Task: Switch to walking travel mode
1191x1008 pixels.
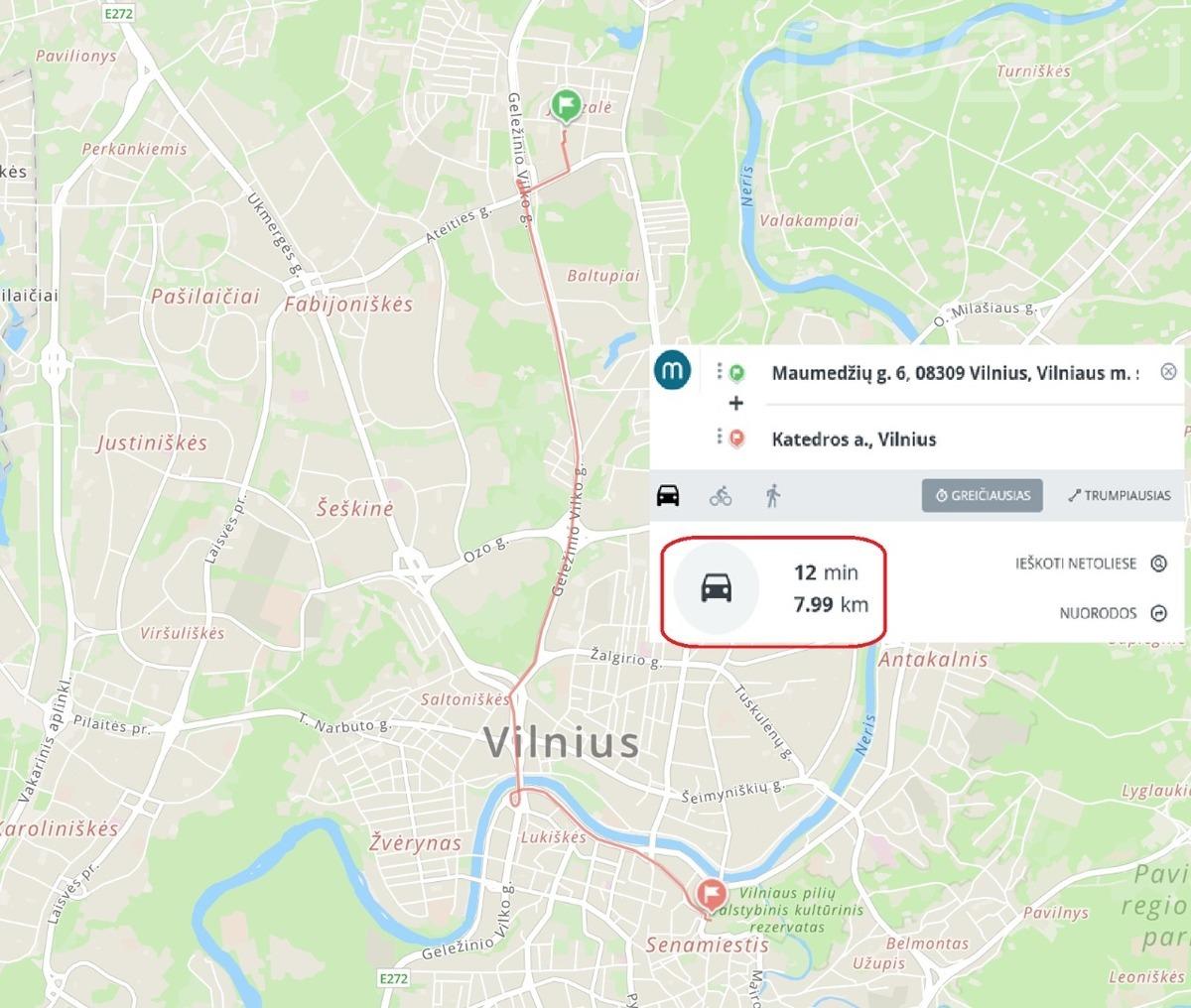Action: (x=773, y=495)
